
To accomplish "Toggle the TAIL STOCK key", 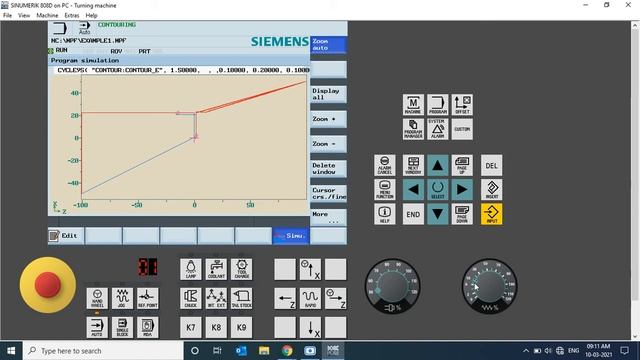I will point(242,298).
